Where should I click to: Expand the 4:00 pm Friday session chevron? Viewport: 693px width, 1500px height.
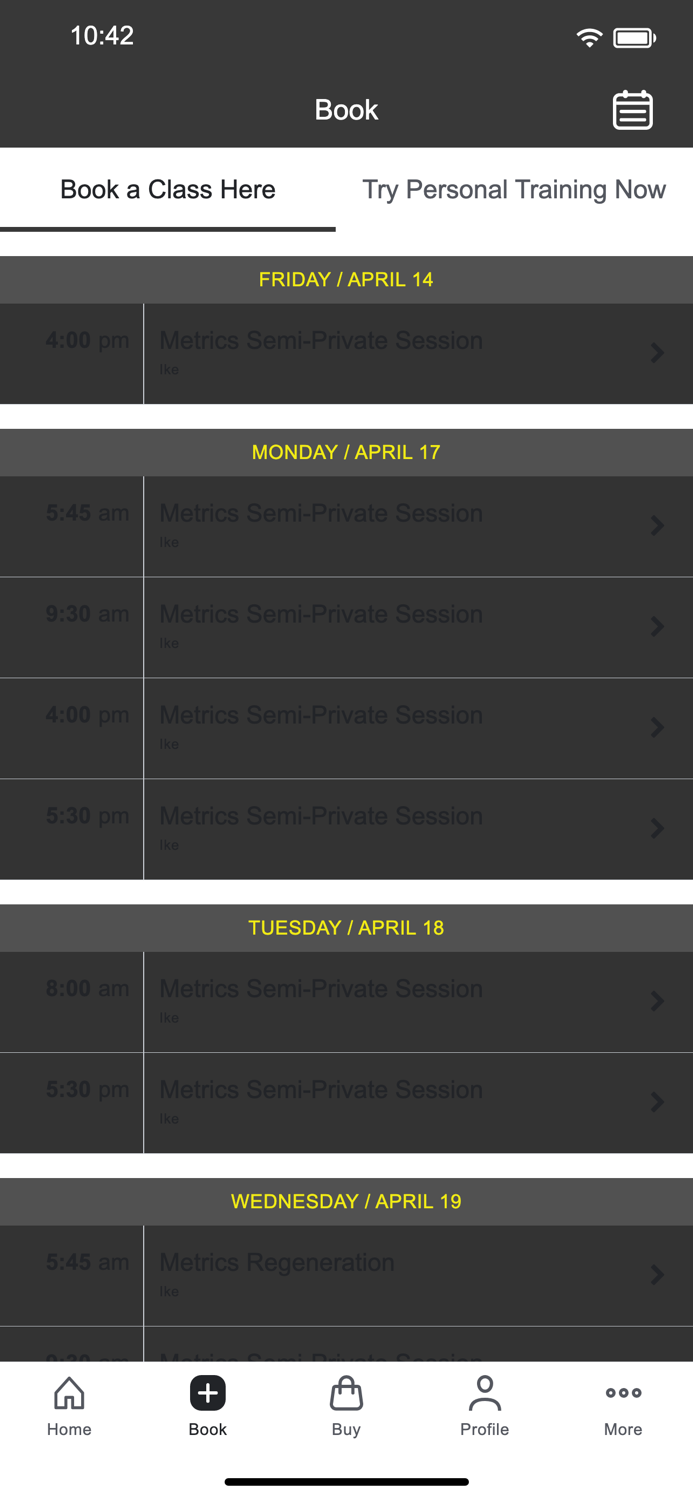coord(657,353)
